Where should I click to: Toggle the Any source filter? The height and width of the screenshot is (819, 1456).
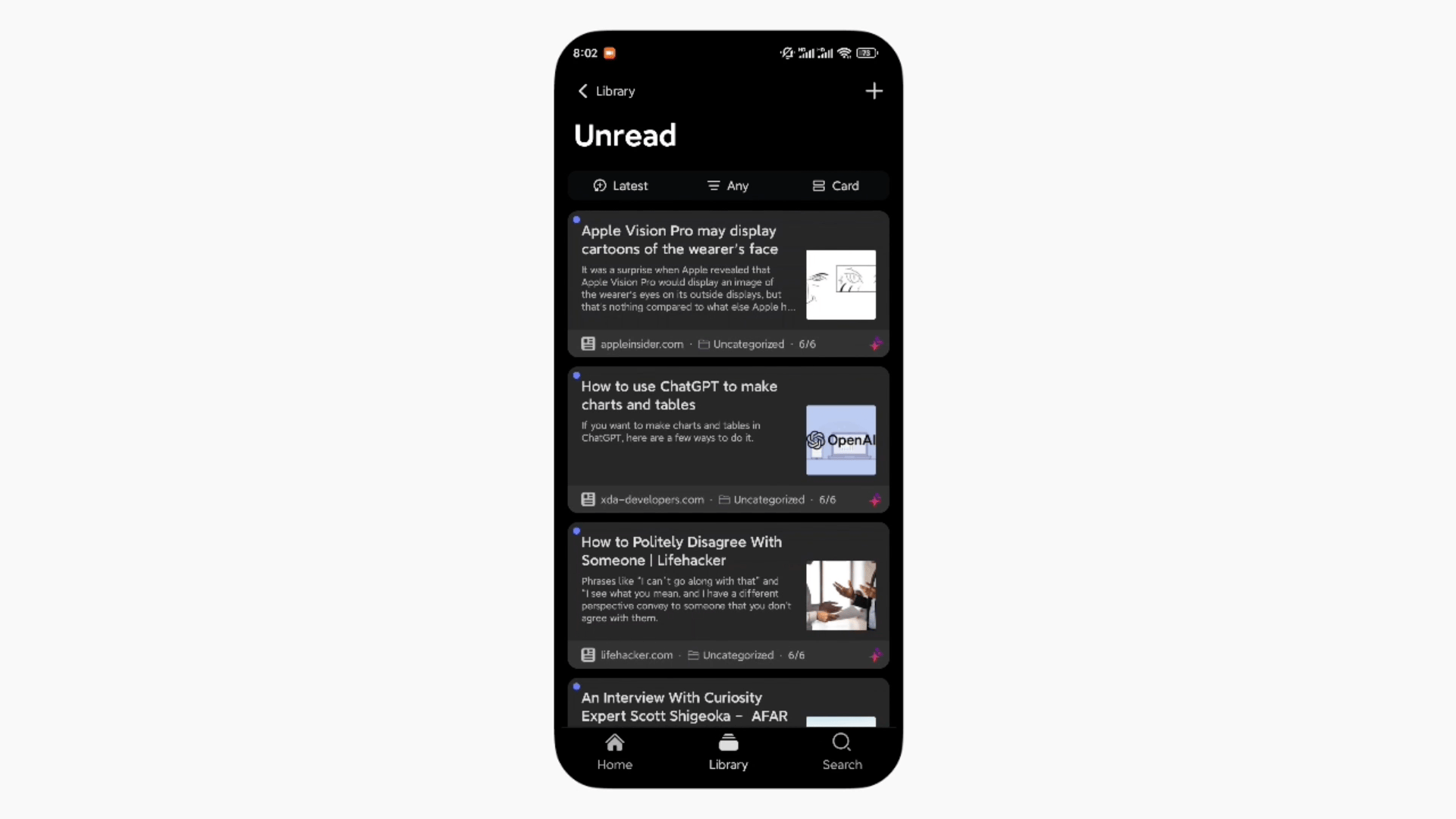click(728, 185)
